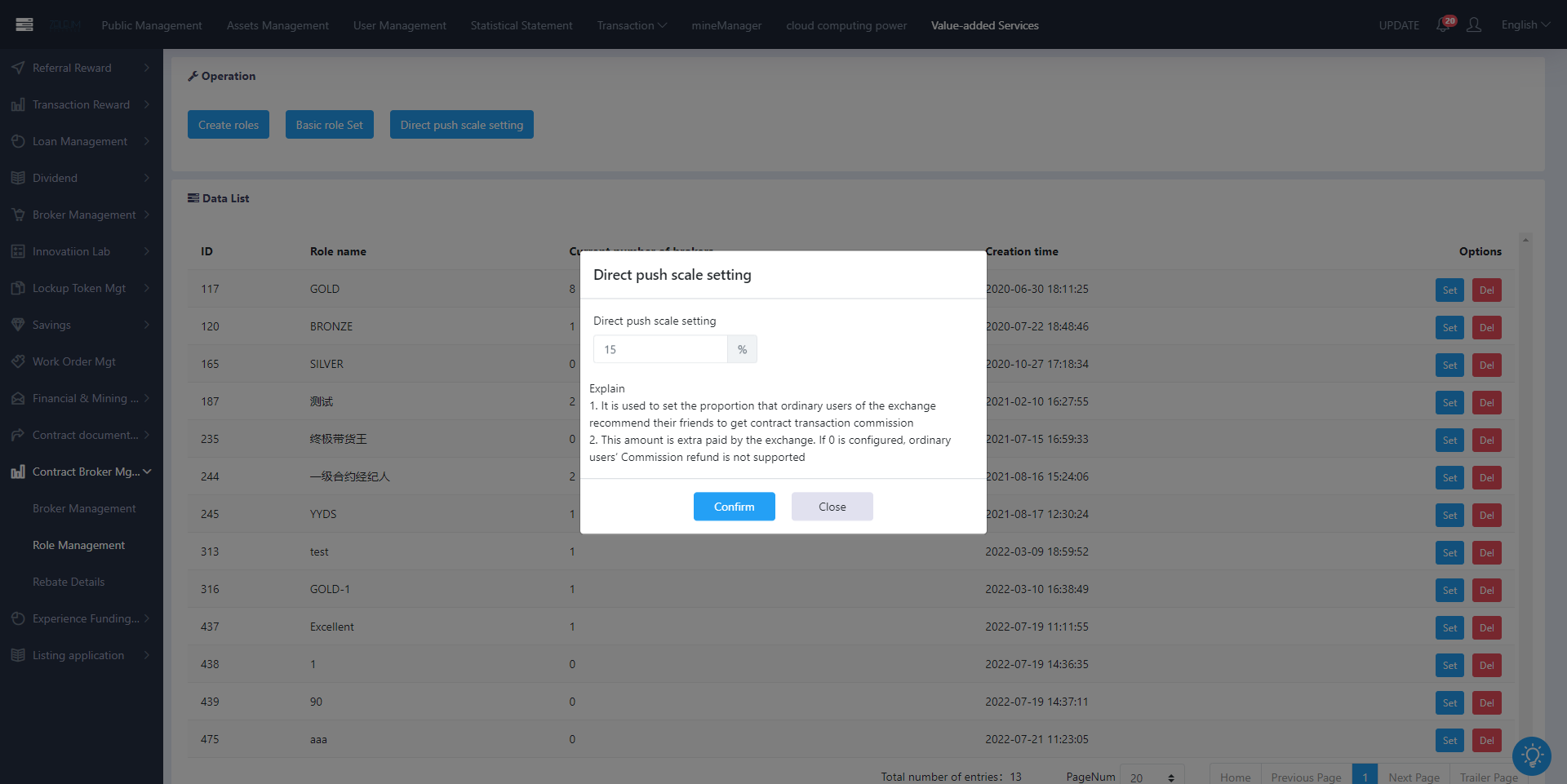Go to Next Page

point(1414,777)
